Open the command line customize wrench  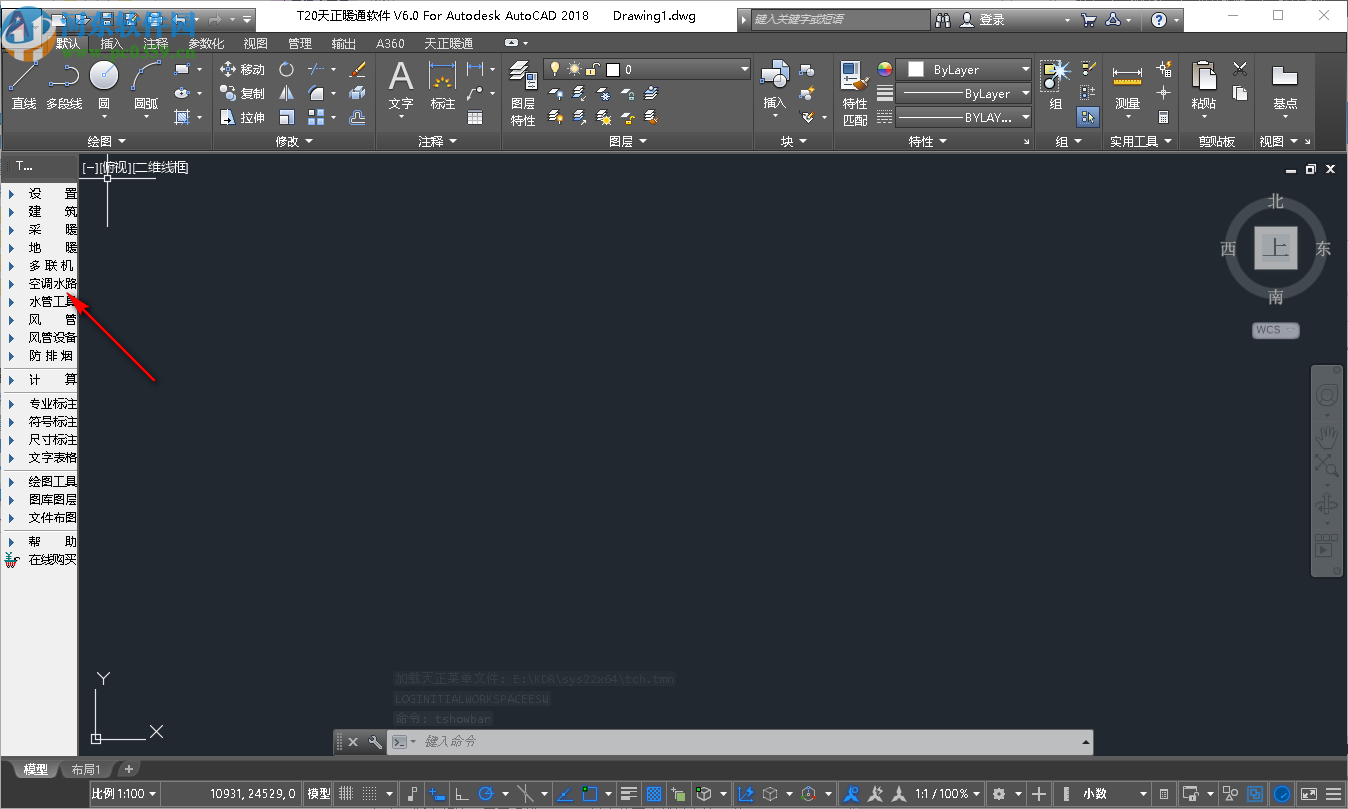[x=375, y=742]
